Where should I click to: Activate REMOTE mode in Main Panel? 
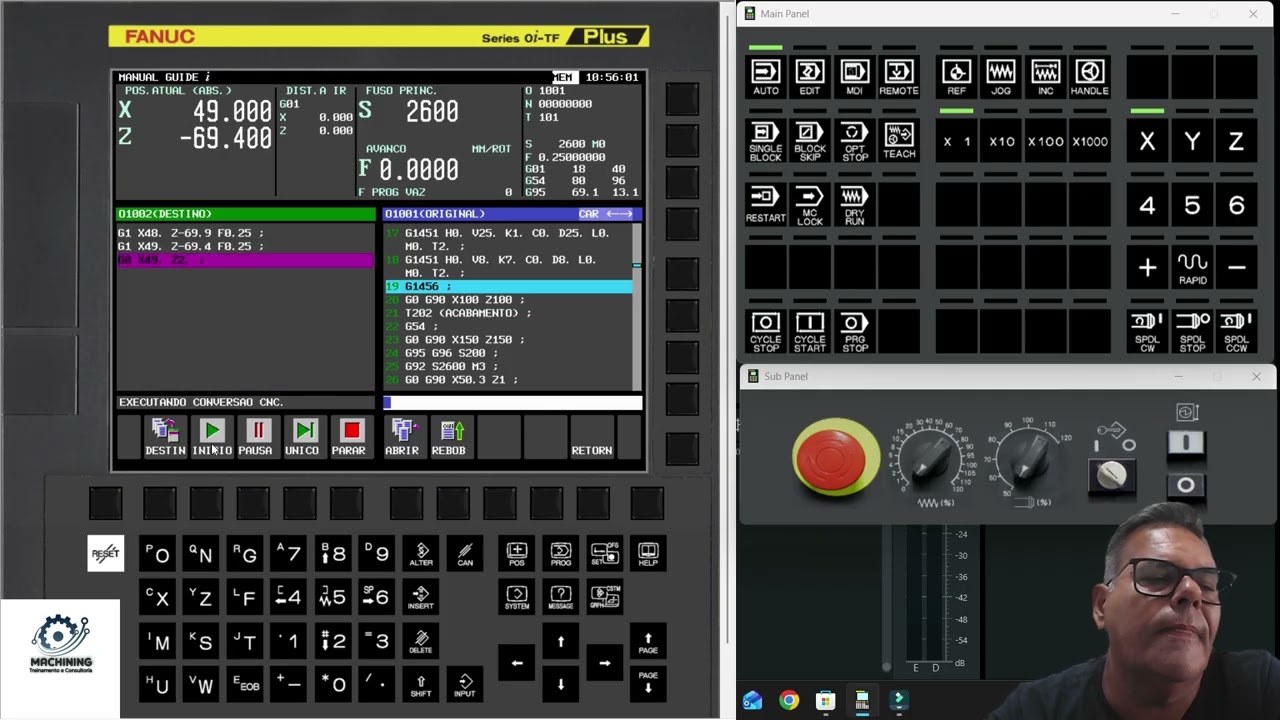(899, 77)
